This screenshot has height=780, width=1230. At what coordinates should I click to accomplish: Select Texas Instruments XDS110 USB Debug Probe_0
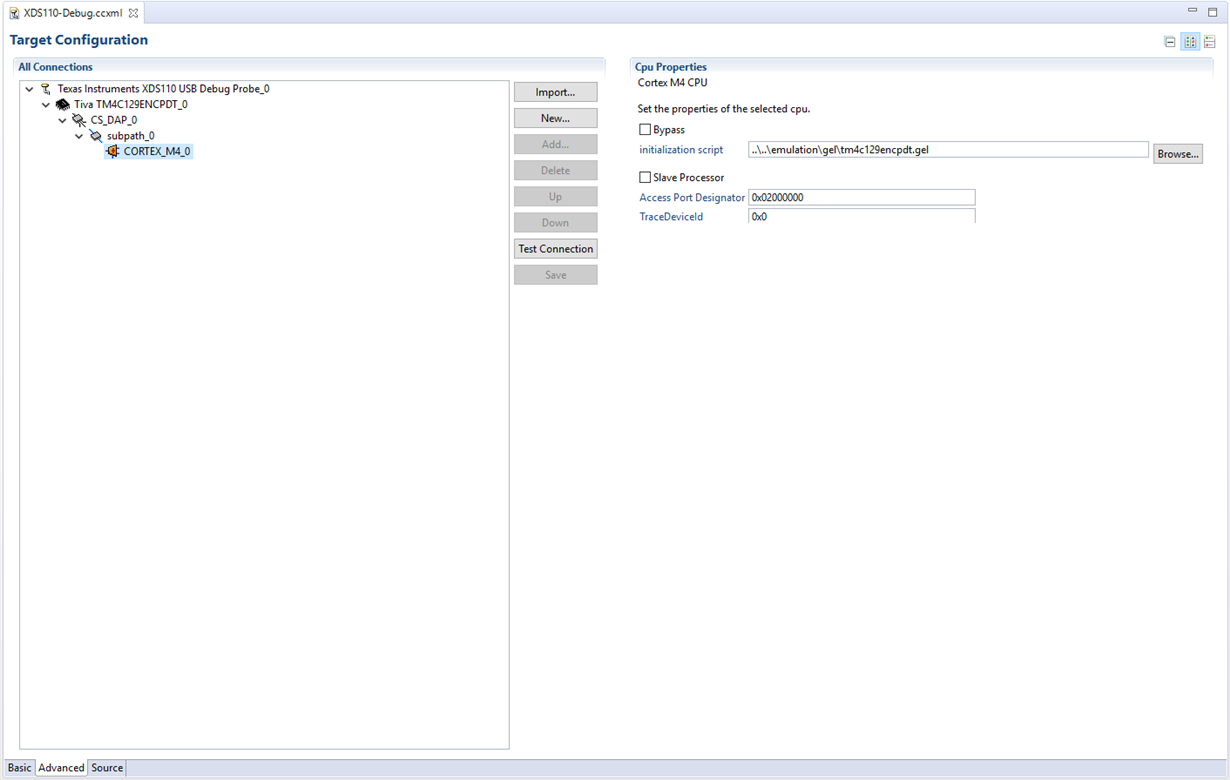[163, 89]
